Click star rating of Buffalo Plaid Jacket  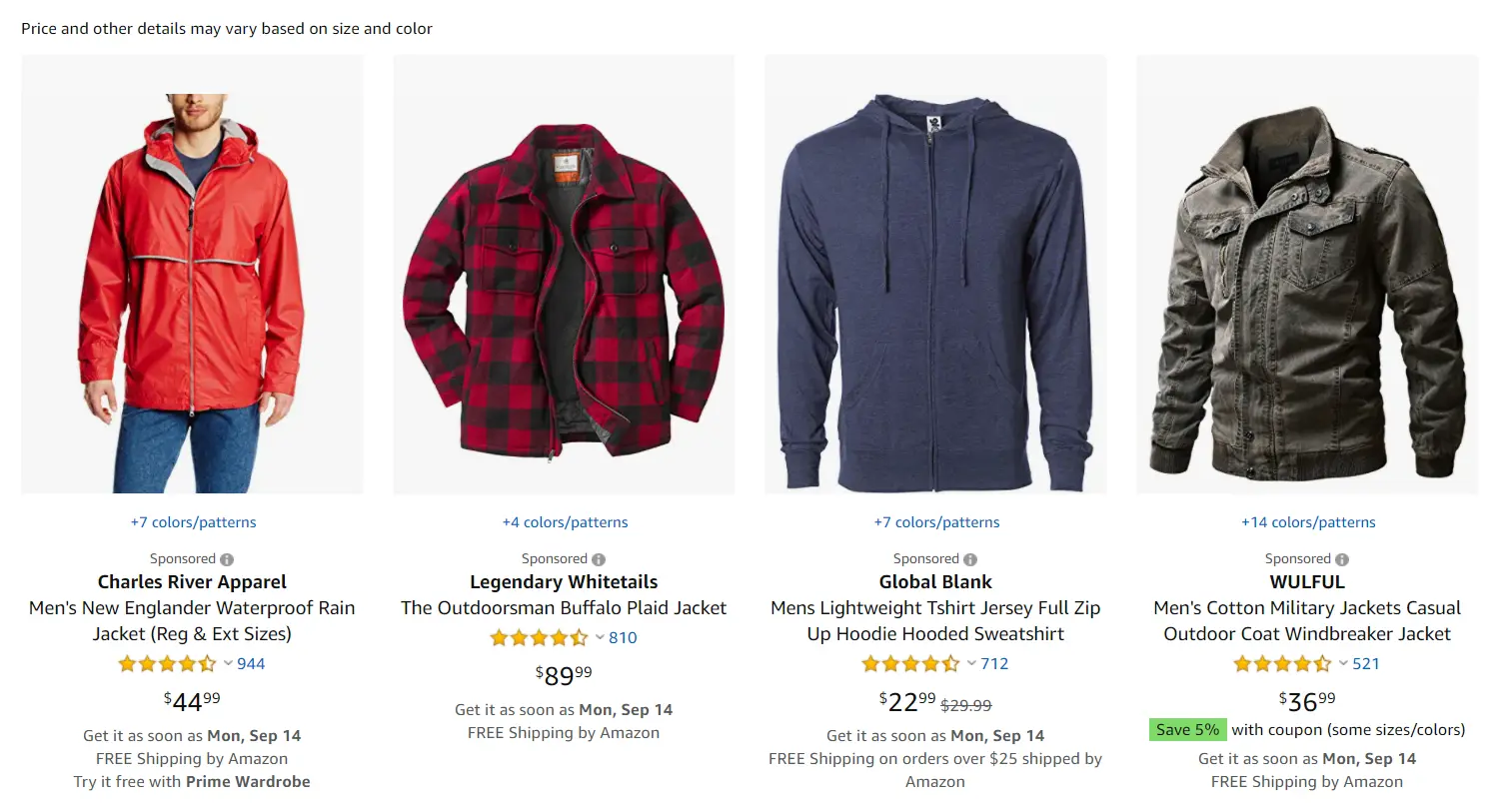point(539,638)
